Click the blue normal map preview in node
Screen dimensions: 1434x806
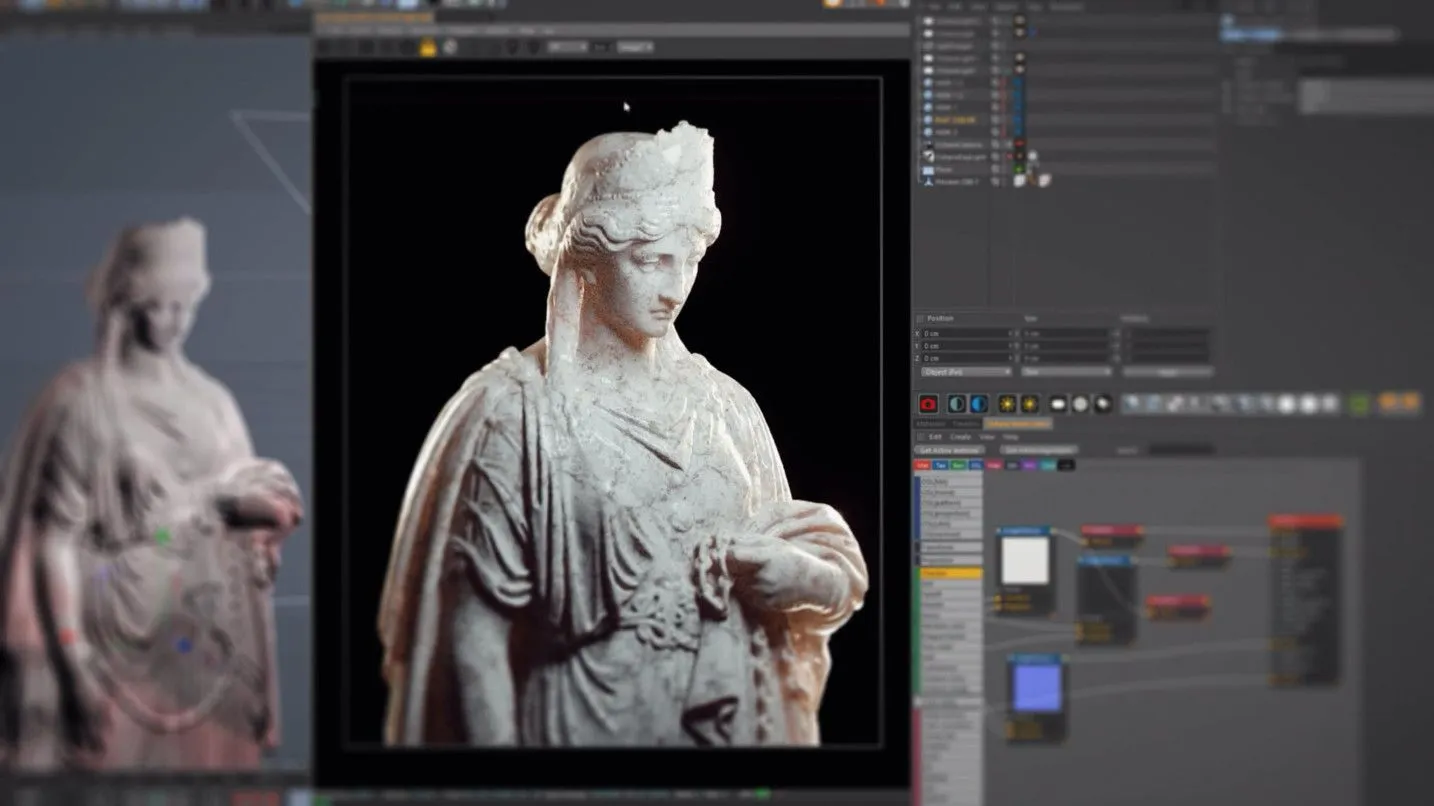pyautogui.click(x=1037, y=688)
